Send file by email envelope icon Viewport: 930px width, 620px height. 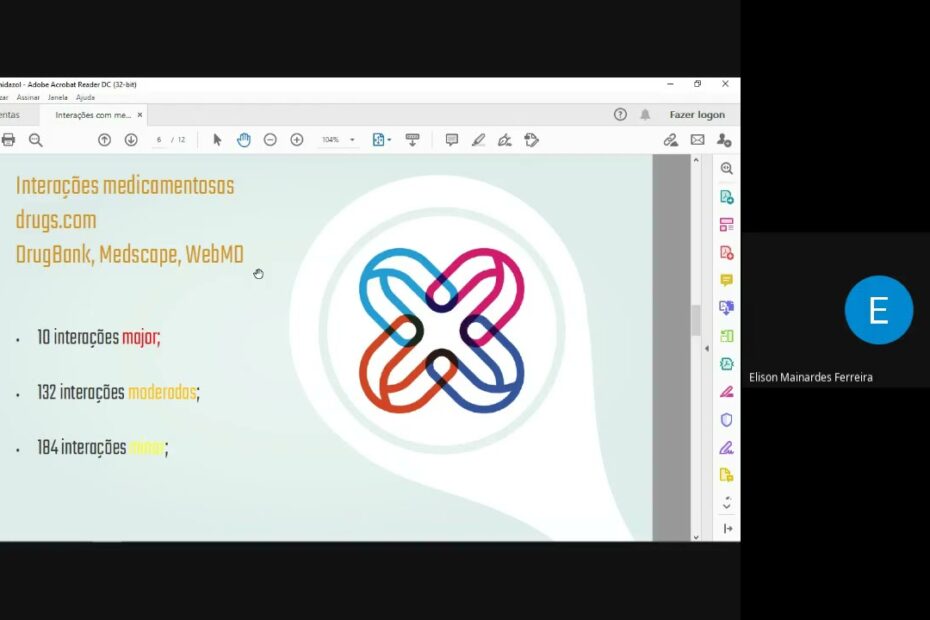[697, 140]
